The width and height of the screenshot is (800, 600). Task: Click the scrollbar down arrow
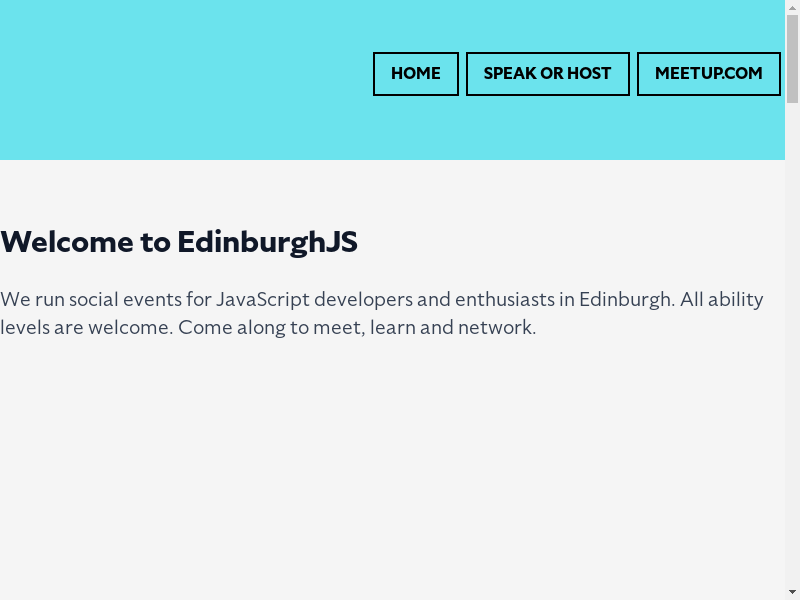click(792, 592)
